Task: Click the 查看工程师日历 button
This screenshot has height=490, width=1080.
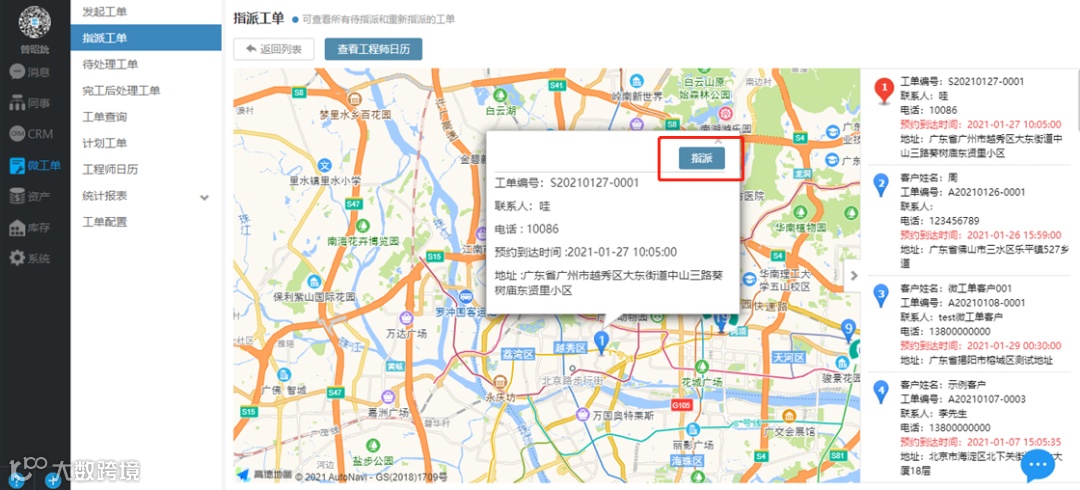Action: pyautogui.click(x=373, y=50)
